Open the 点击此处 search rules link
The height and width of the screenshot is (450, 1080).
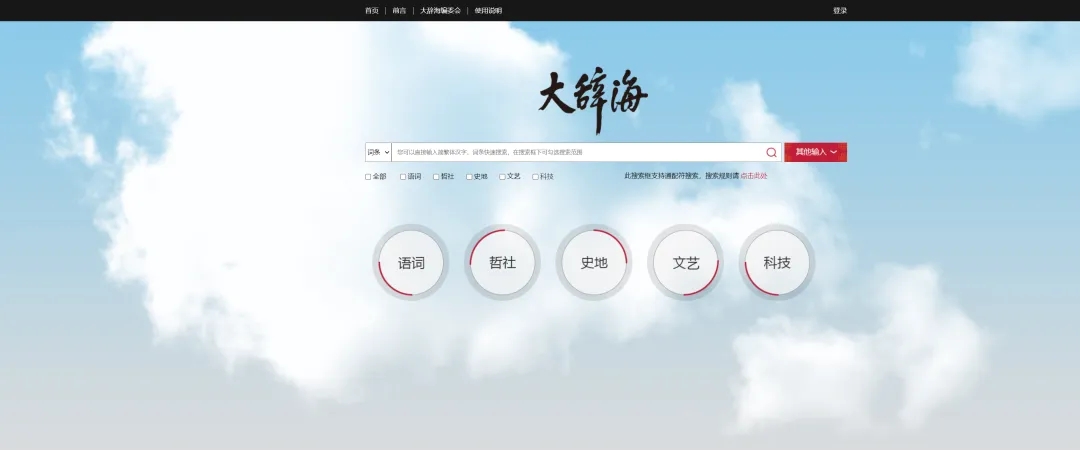pos(754,176)
